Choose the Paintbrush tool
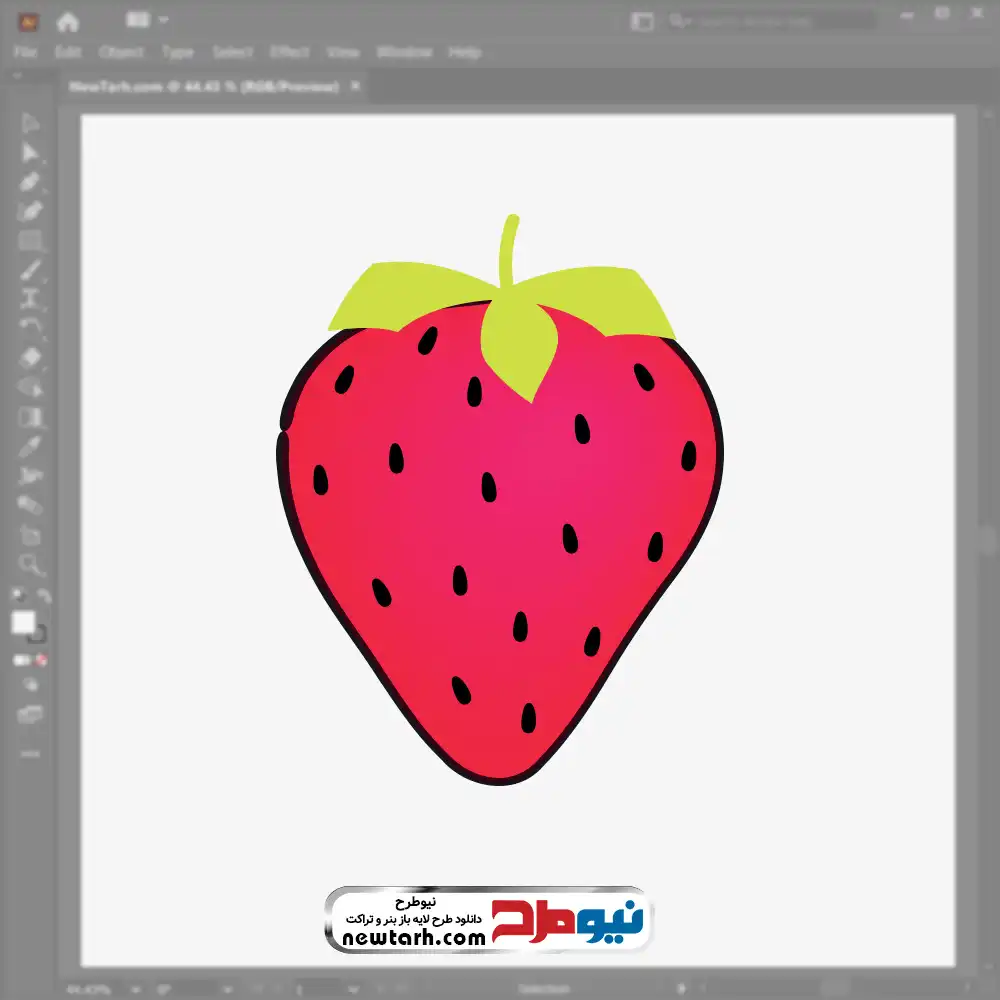Image resolution: width=1000 pixels, height=1000 pixels. (30, 270)
